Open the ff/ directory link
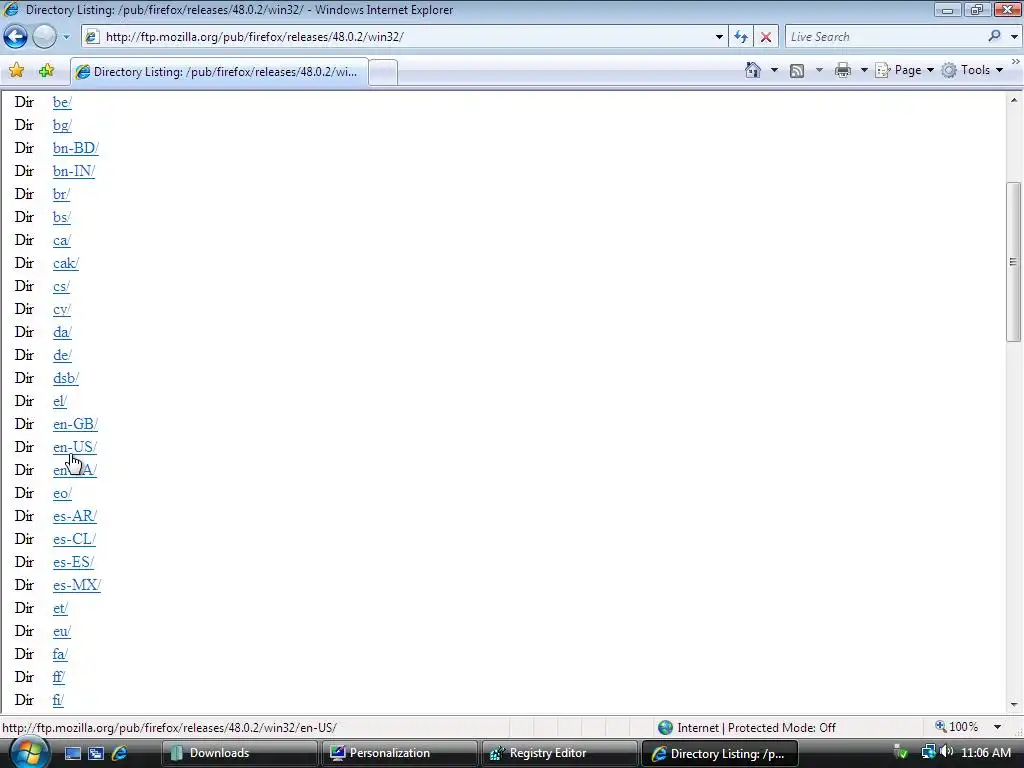 [59, 677]
